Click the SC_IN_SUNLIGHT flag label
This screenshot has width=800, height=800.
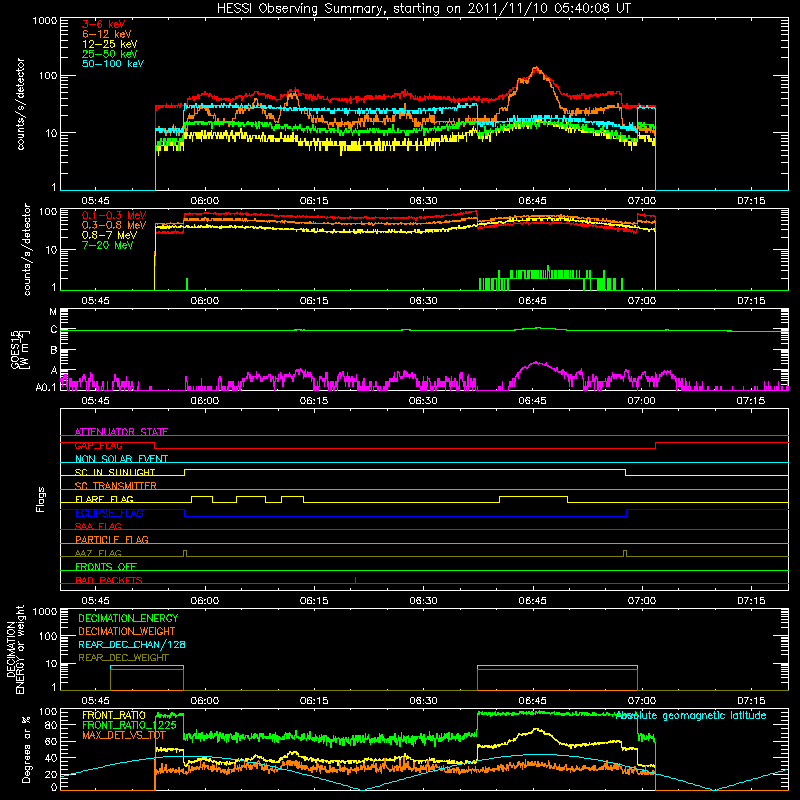115,472
